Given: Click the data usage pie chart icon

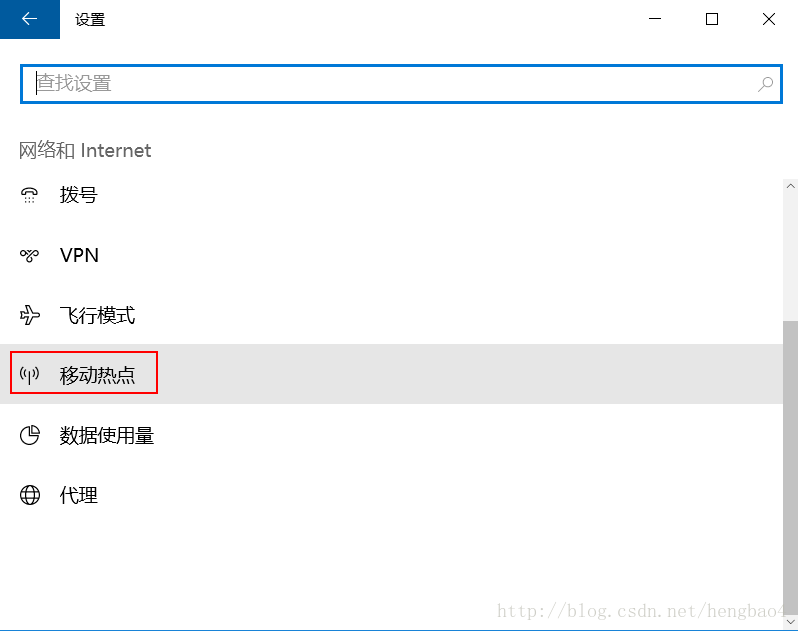Looking at the screenshot, I should 30,435.
